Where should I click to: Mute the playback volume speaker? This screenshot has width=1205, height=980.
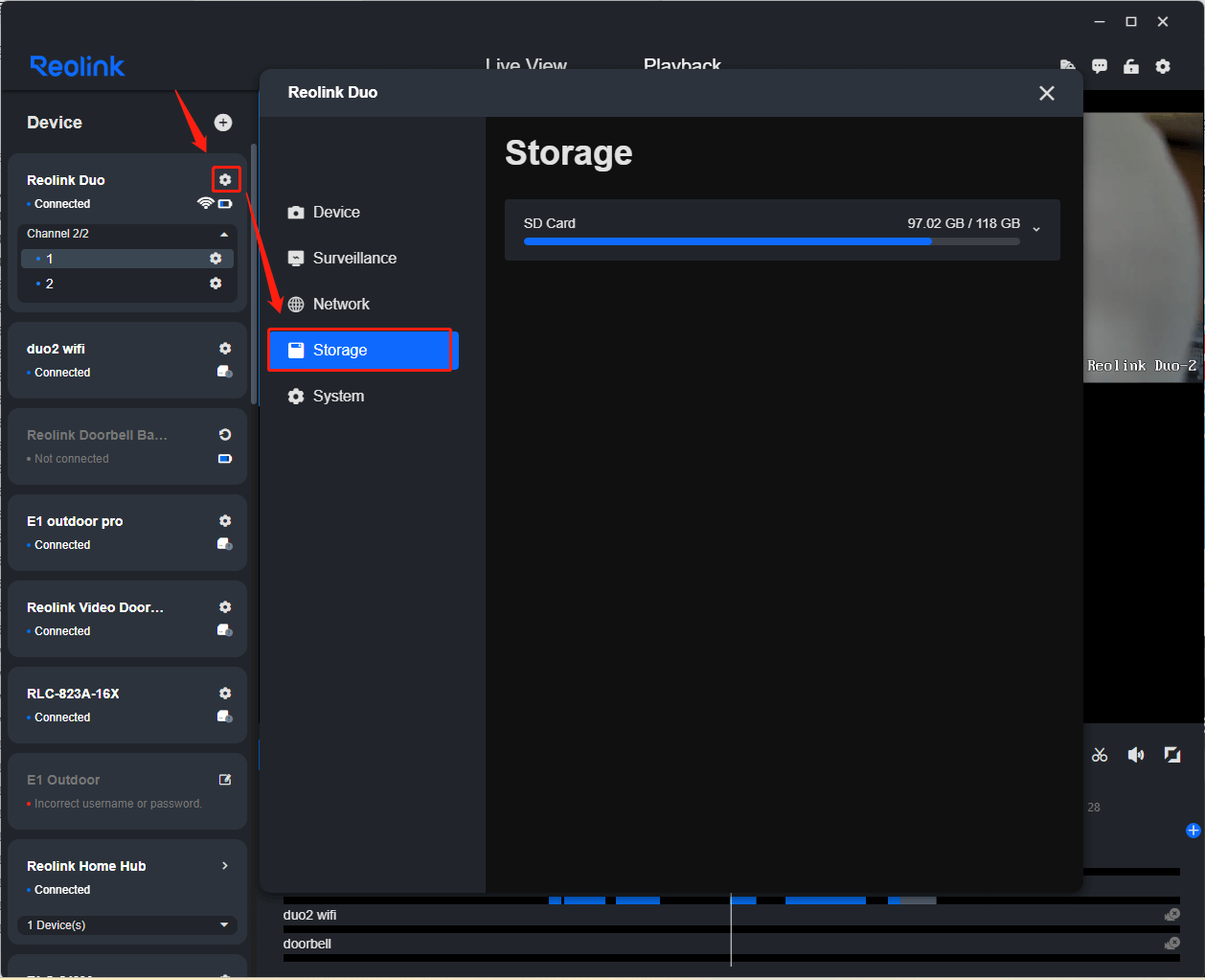(1136, 755)
